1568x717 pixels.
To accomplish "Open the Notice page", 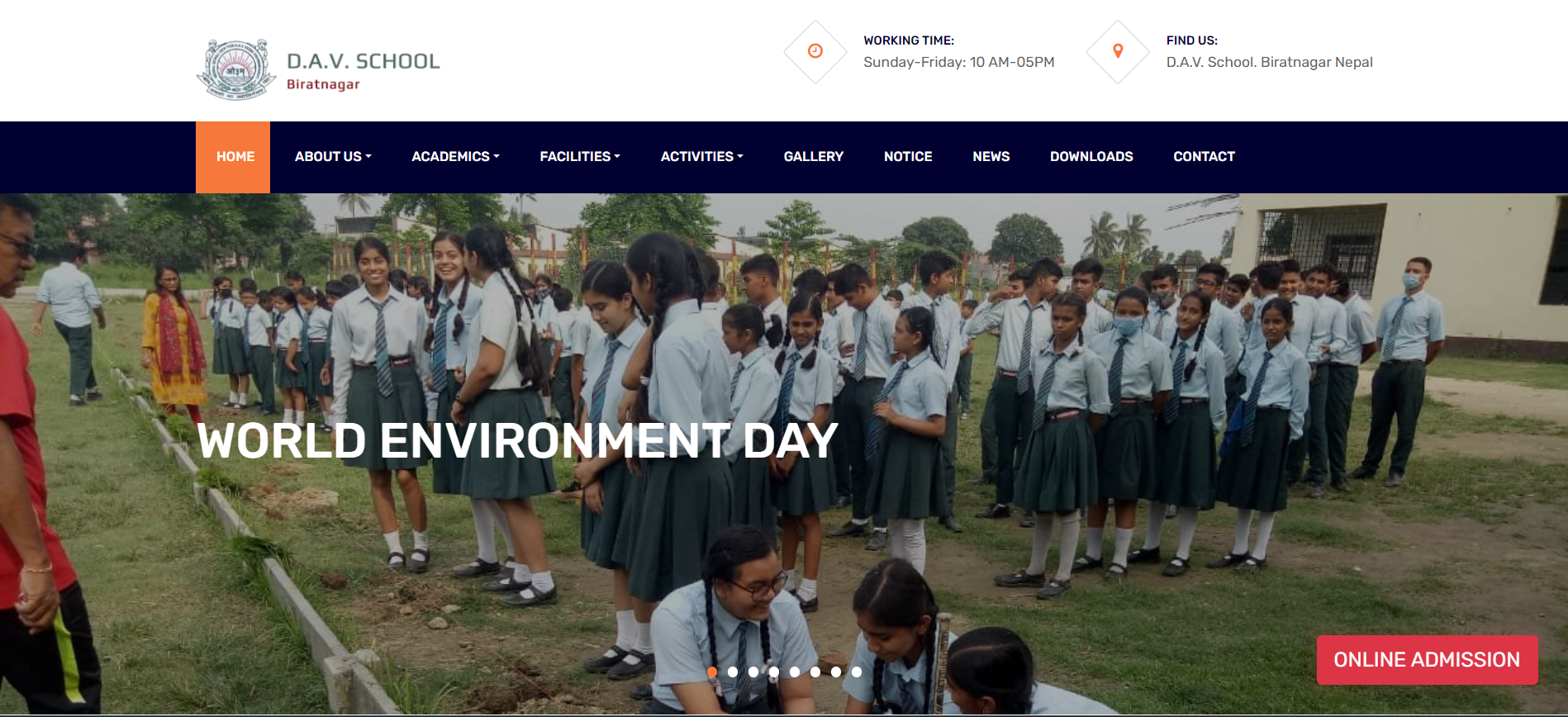I will pos(907,157).
